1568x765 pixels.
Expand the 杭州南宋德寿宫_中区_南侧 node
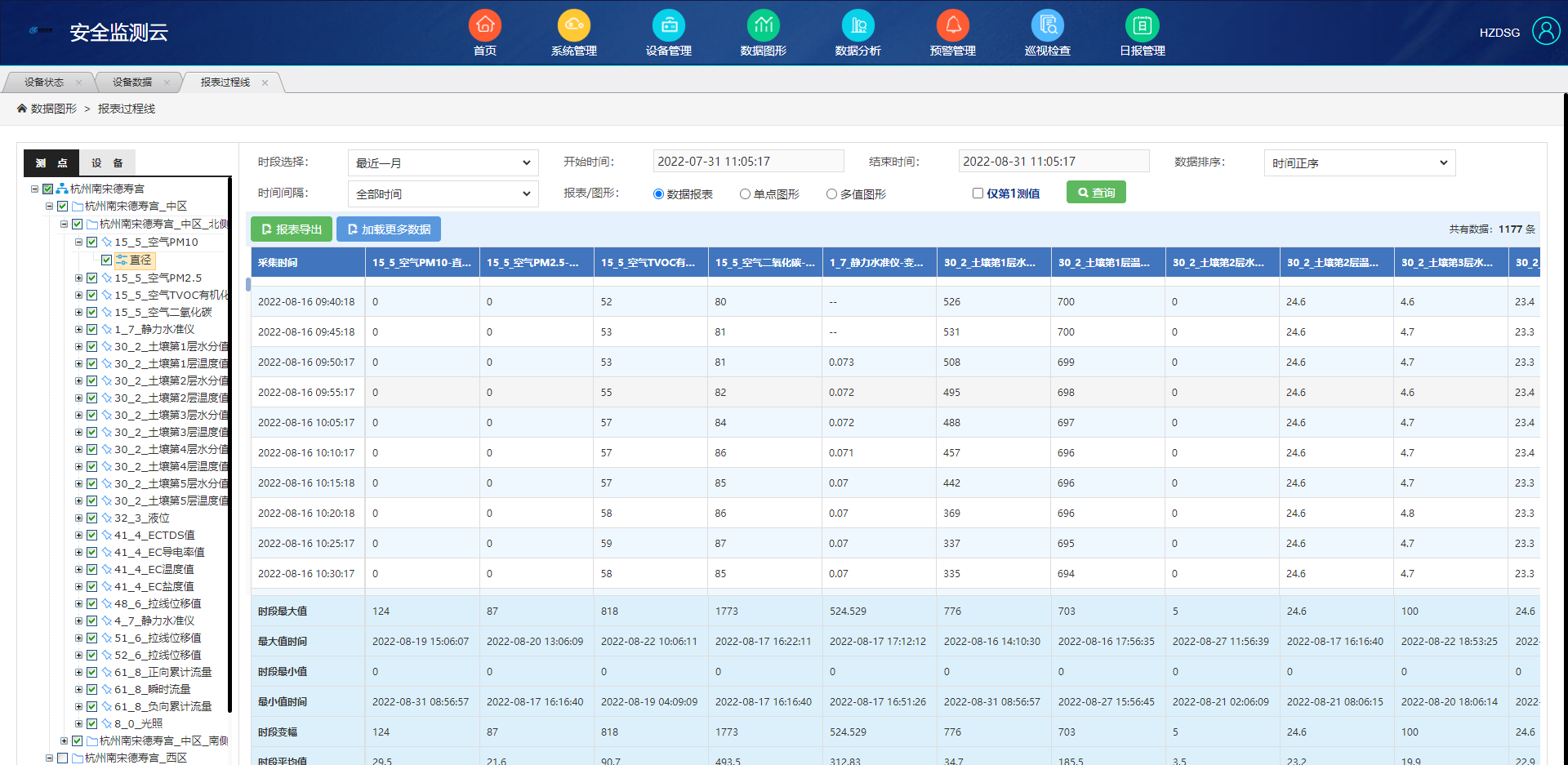(x=65, y=741)
